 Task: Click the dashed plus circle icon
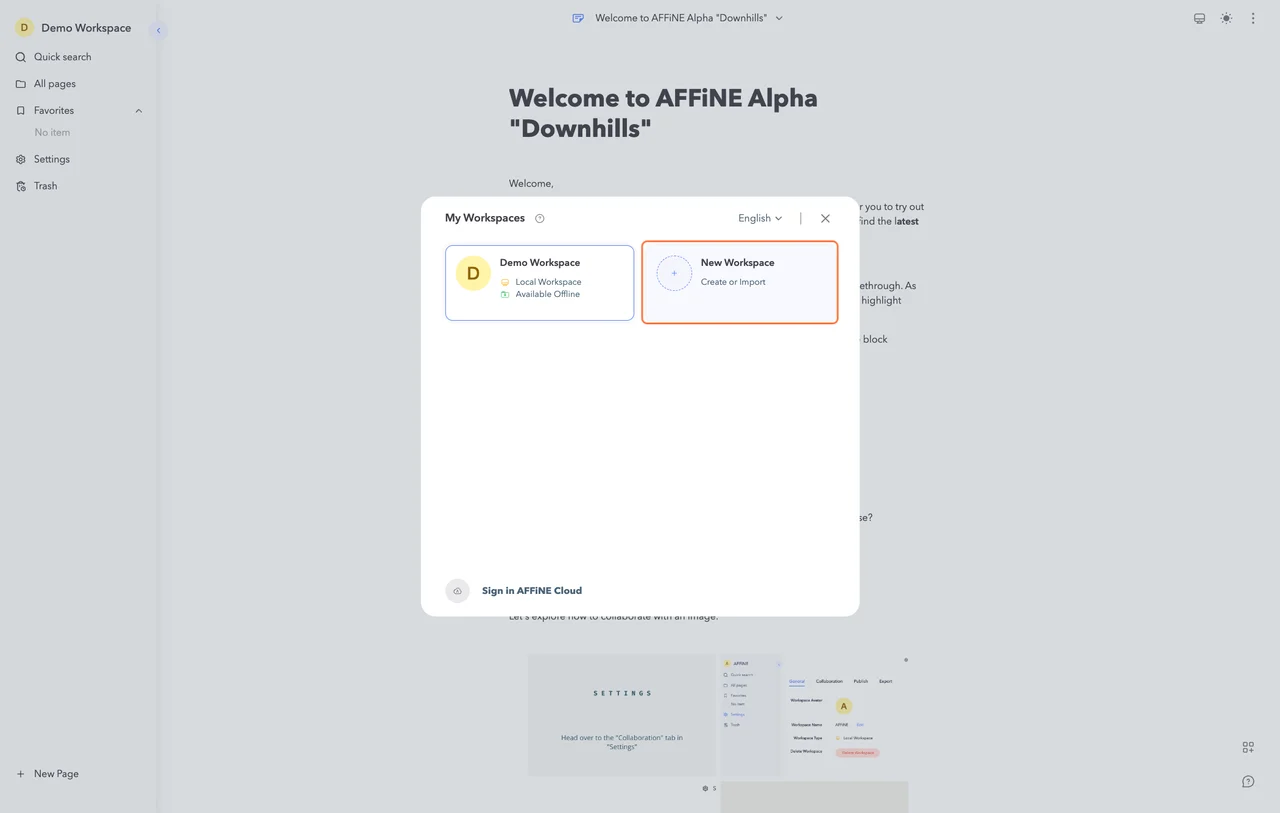click(674, 273)
